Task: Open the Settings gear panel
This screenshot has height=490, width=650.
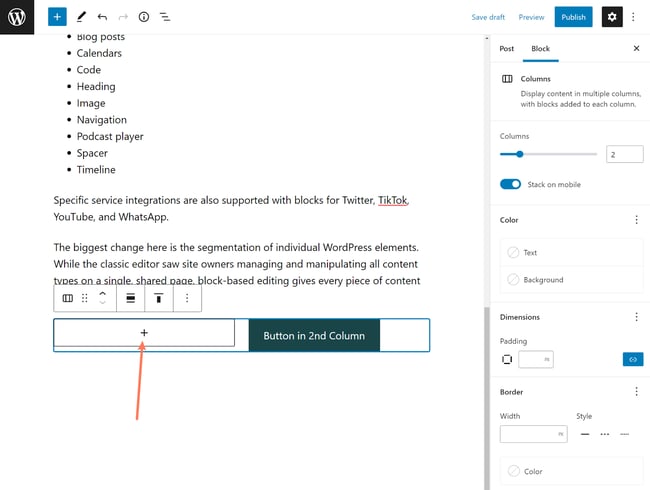Action: (x=612, y=17)
